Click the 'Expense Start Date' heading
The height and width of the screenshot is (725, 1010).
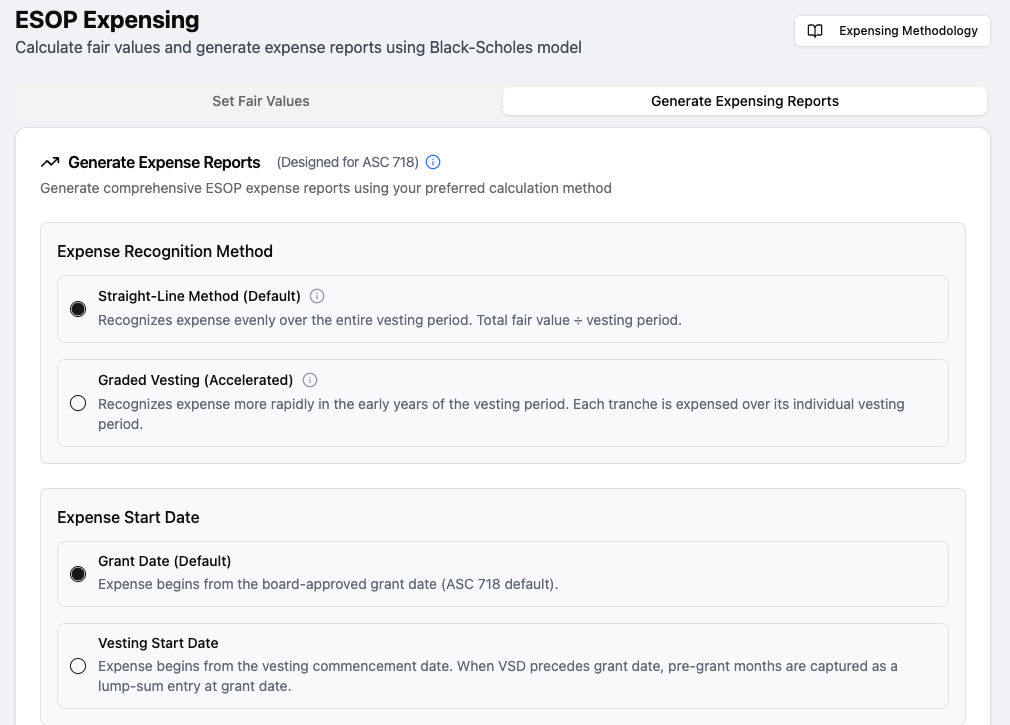coord(128,517)
